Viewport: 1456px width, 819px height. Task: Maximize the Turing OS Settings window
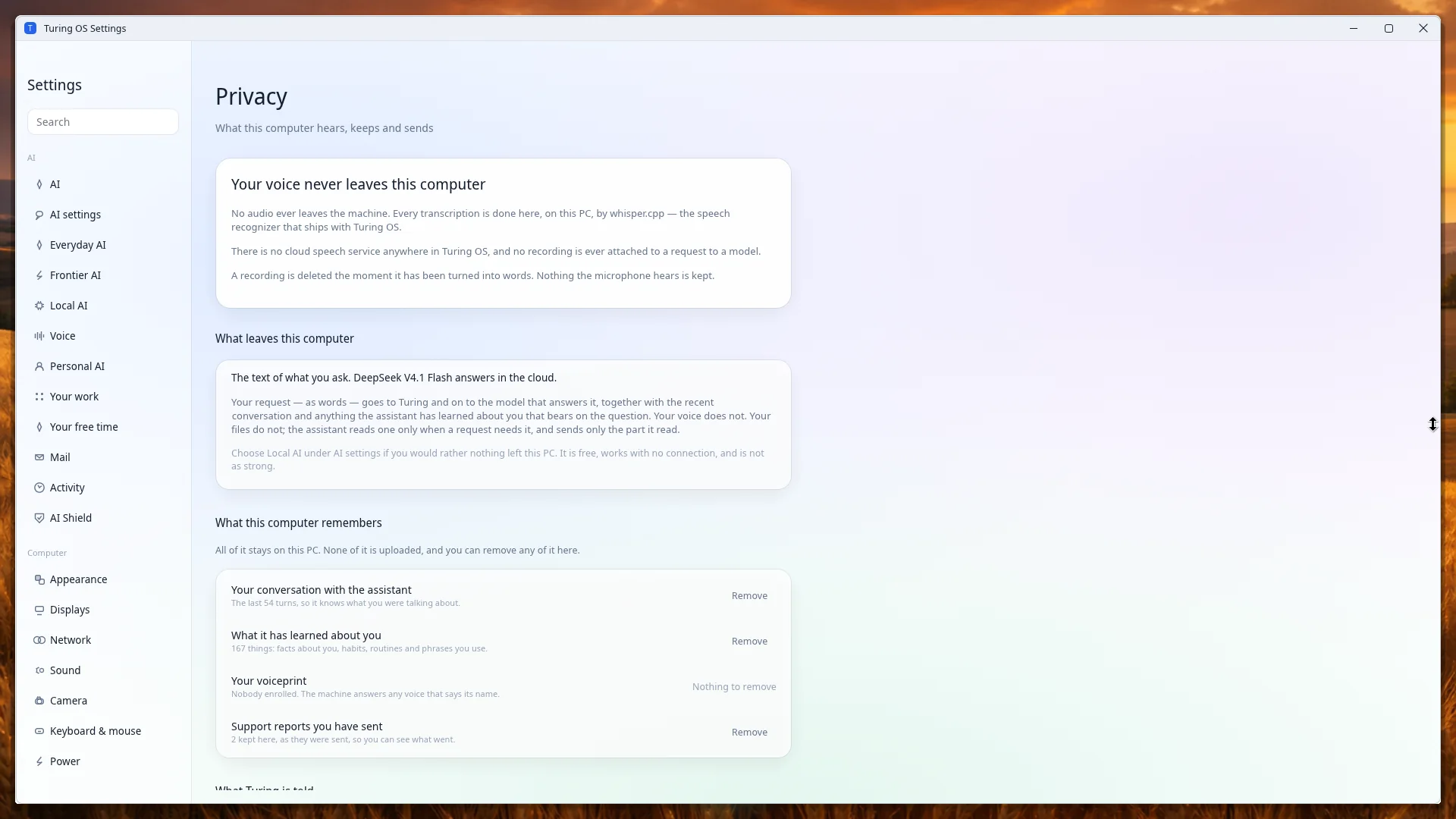(x=1389, y=28)
